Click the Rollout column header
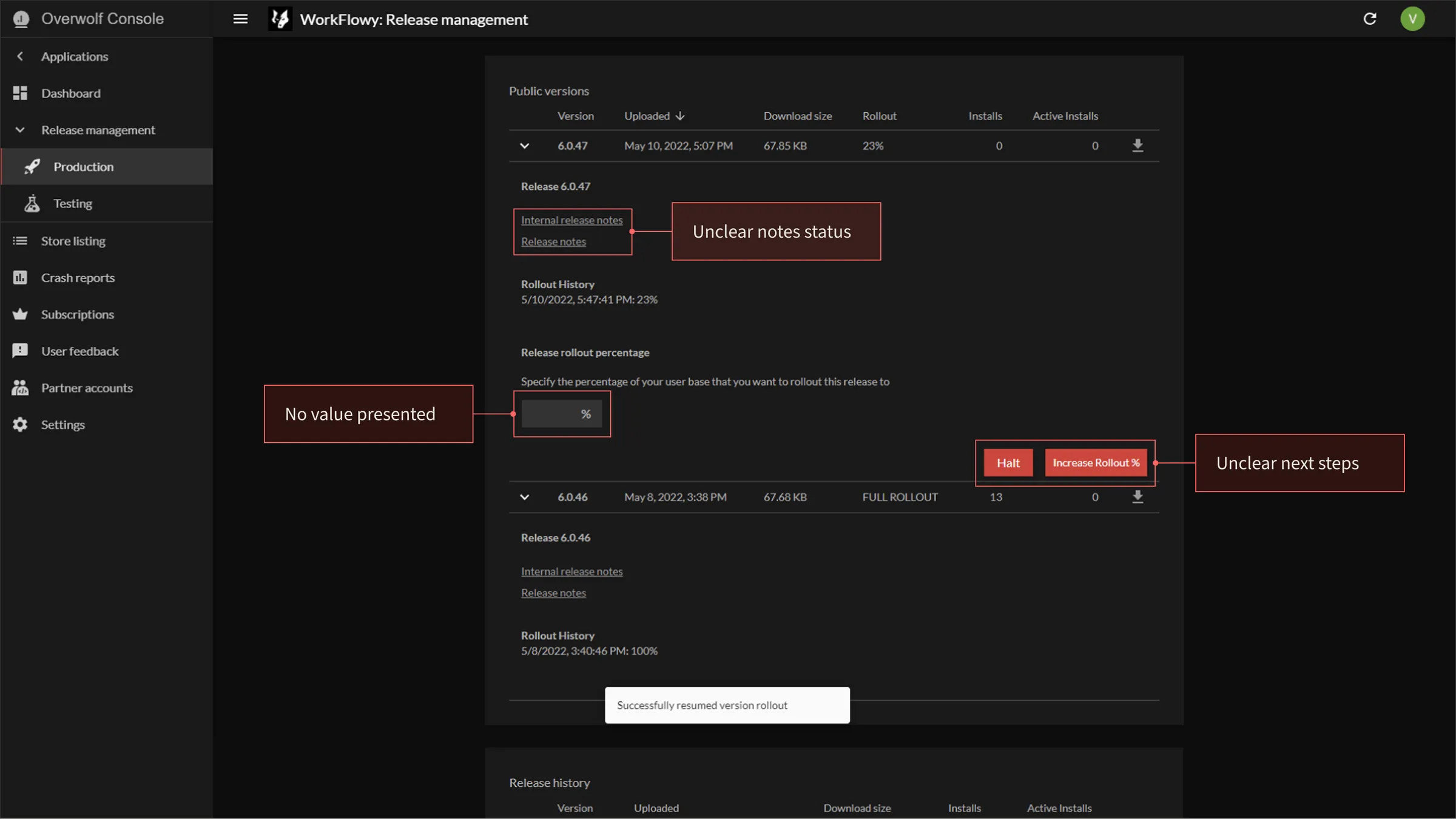1456x819 pixels. (x=879, y=116)
